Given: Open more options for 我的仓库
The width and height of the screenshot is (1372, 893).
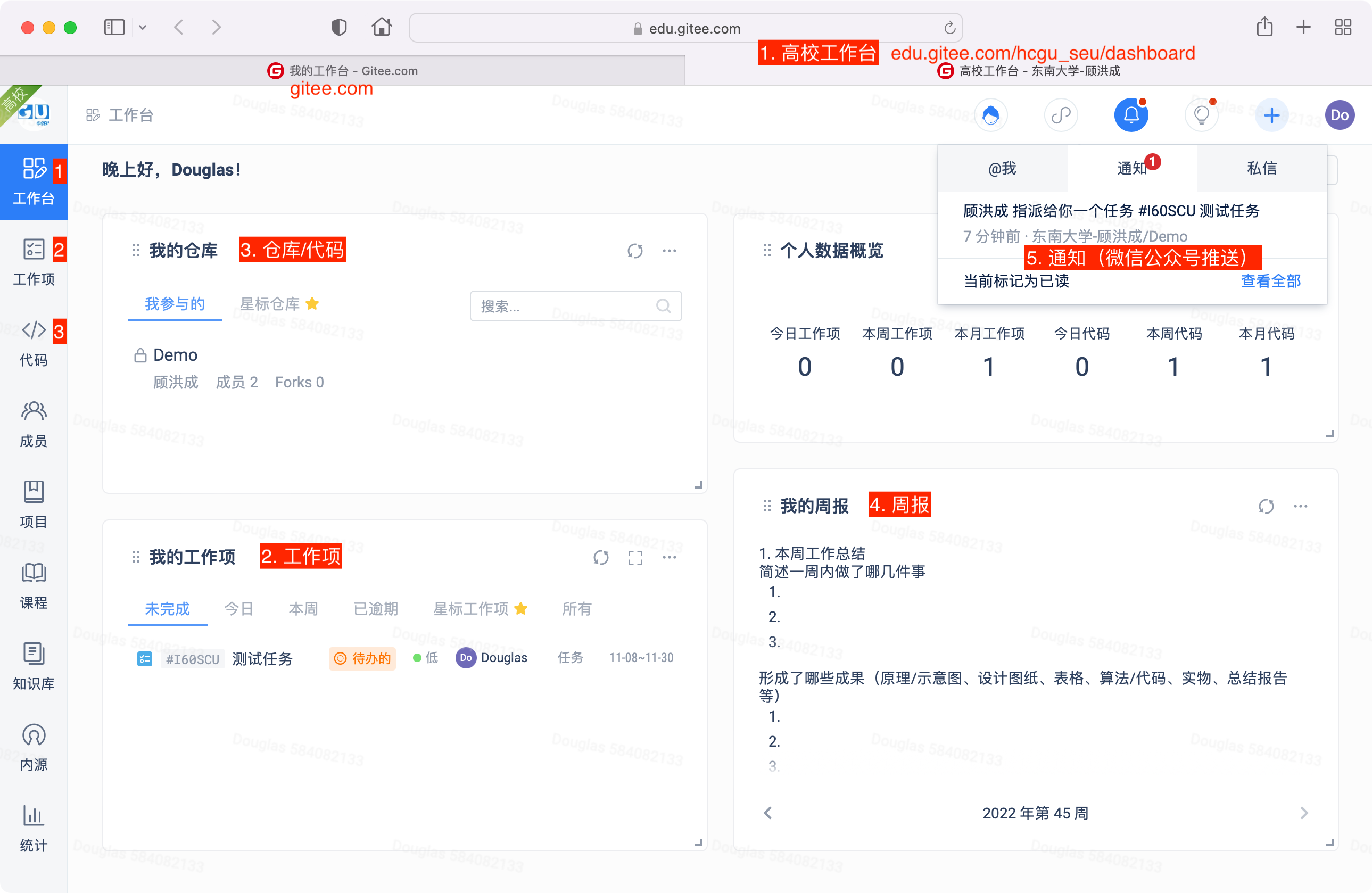Looking at the screenshot, I should [x=670, y=251].
